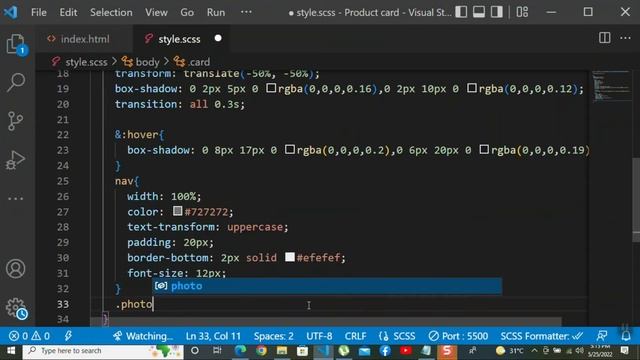Toggle the primary side bar layout icon
The width and height of the screenshot is (640, 360).
461,12
